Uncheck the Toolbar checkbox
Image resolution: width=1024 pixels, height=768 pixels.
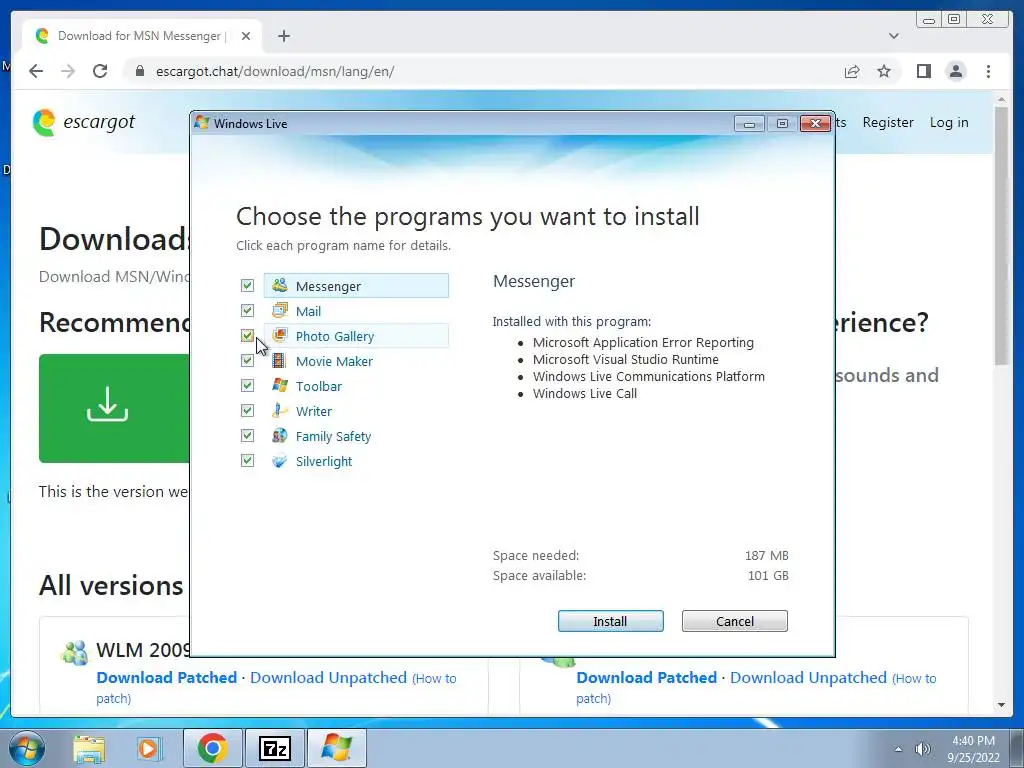pos(248,385)
